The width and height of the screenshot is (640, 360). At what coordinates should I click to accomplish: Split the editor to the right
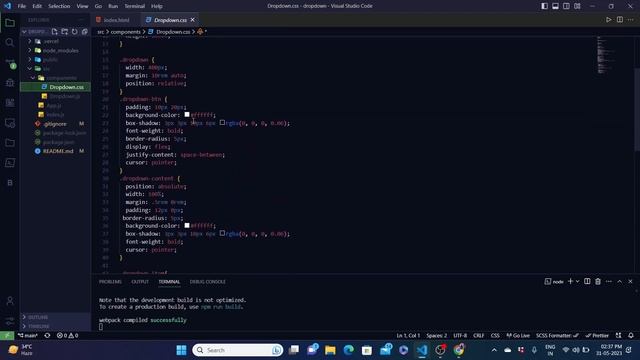[x=620, y=20]
